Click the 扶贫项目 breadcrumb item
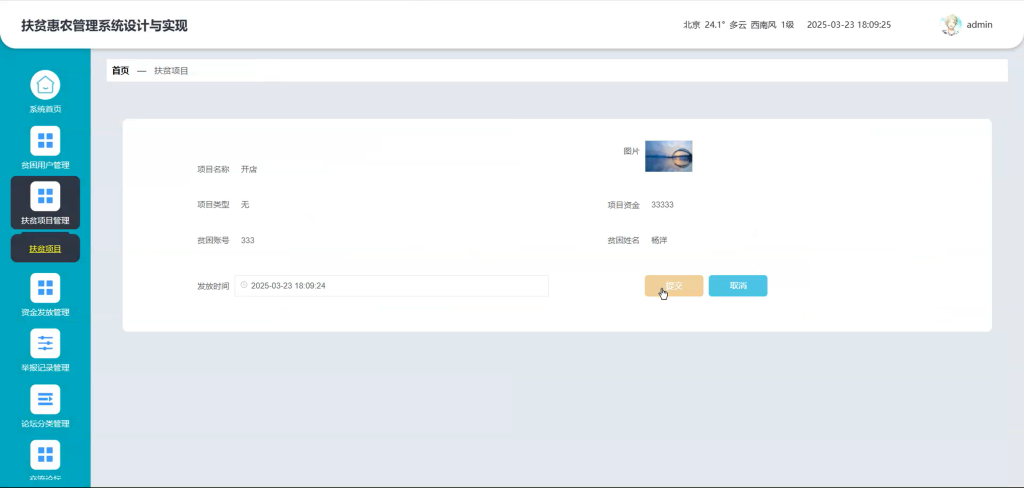The image size is (1024, 488). 171,71
